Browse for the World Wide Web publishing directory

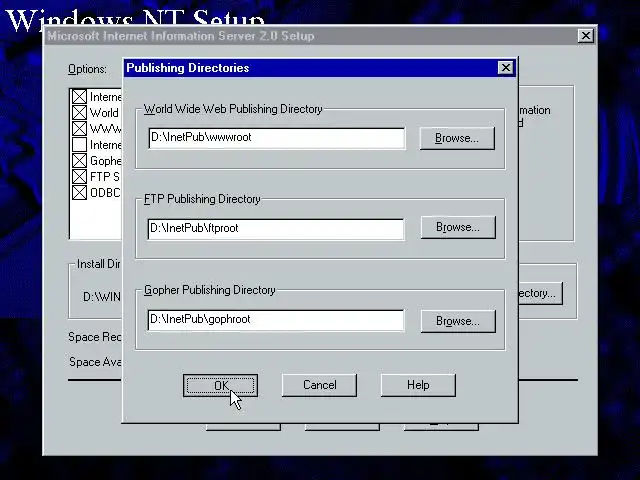point(457,138)
